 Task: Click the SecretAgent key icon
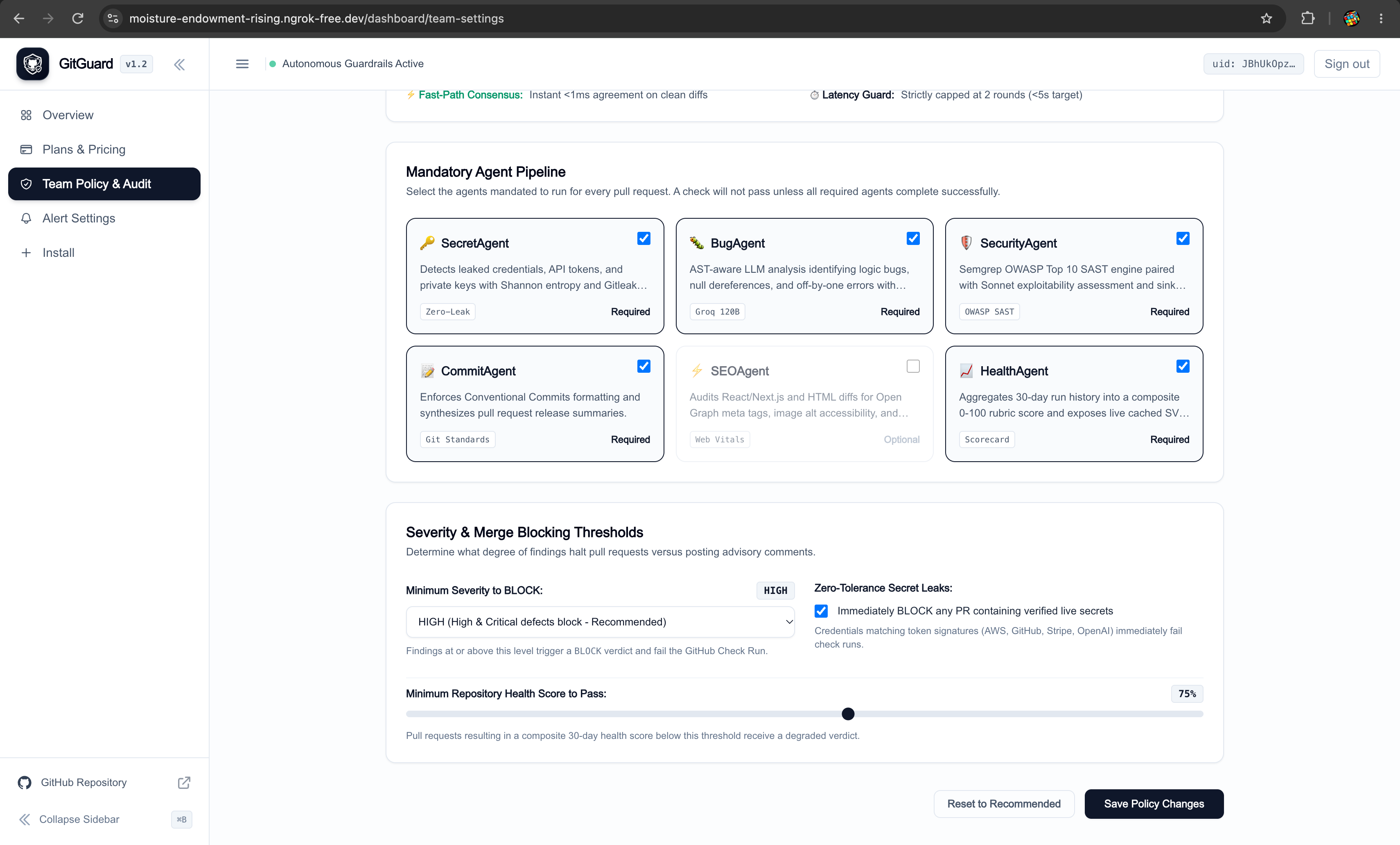pos(427,243)
